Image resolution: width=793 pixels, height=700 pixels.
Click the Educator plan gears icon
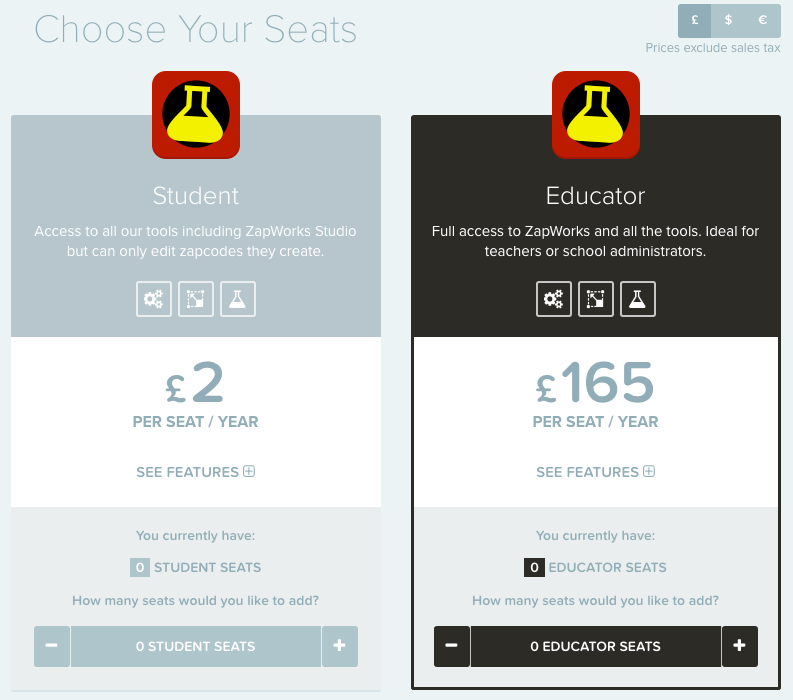[x=554, y=299]
